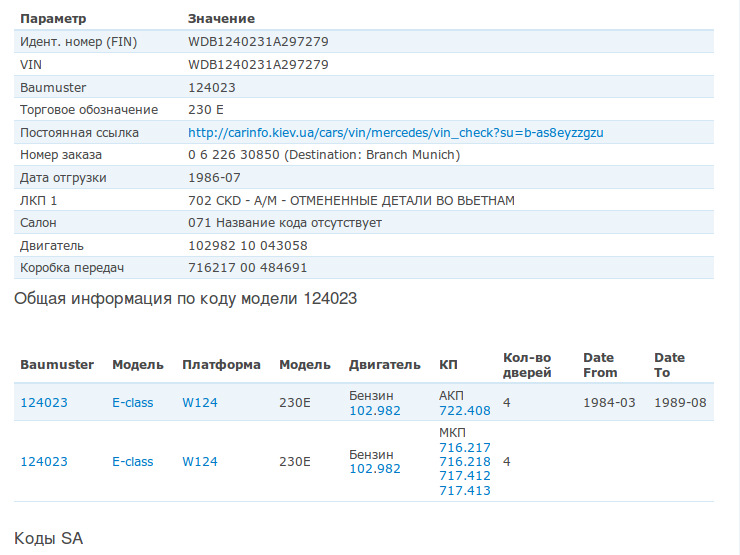Click the 'Значение' column header
The width and height of the screenshot is (740, 555).
coord(221,18)
